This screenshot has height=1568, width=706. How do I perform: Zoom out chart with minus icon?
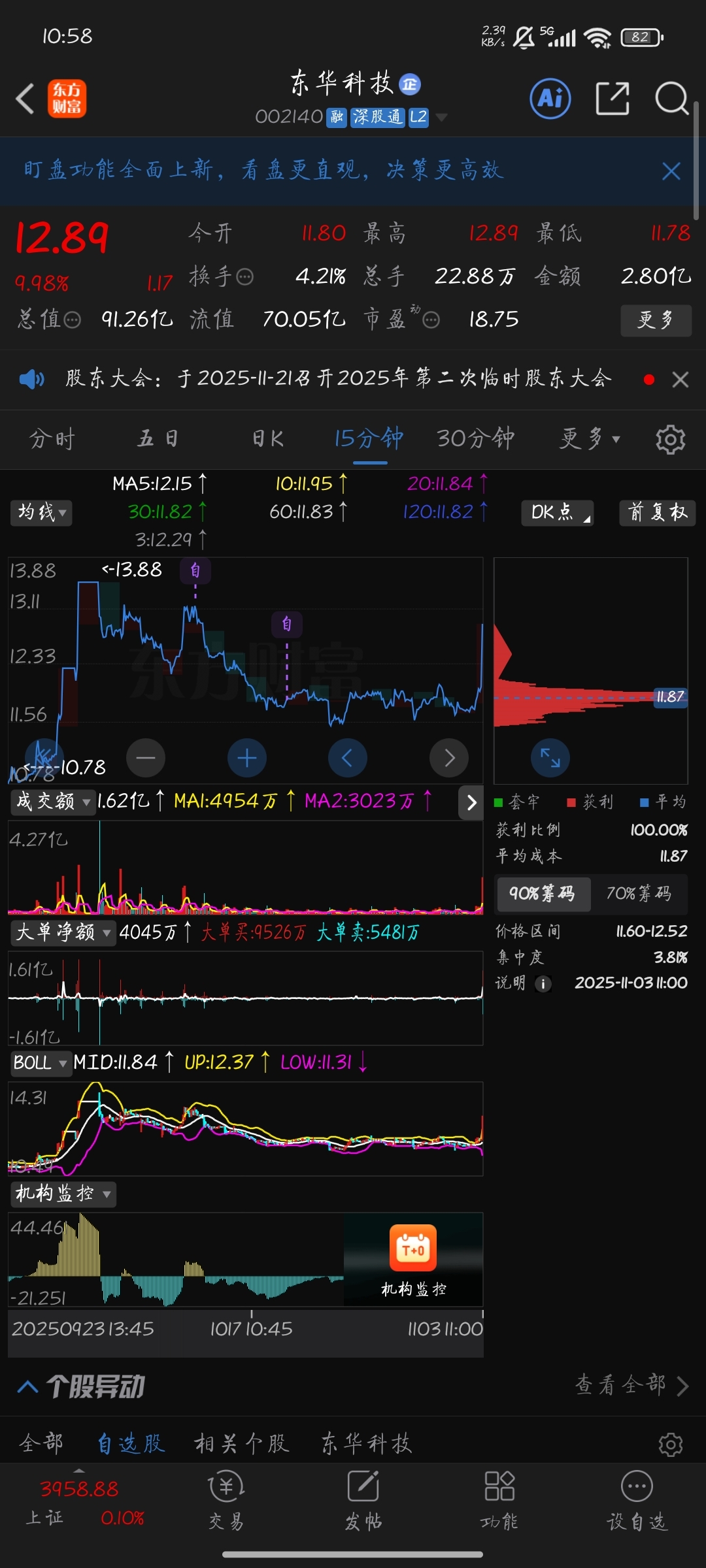pyautogui.click(x=146, y=758)
